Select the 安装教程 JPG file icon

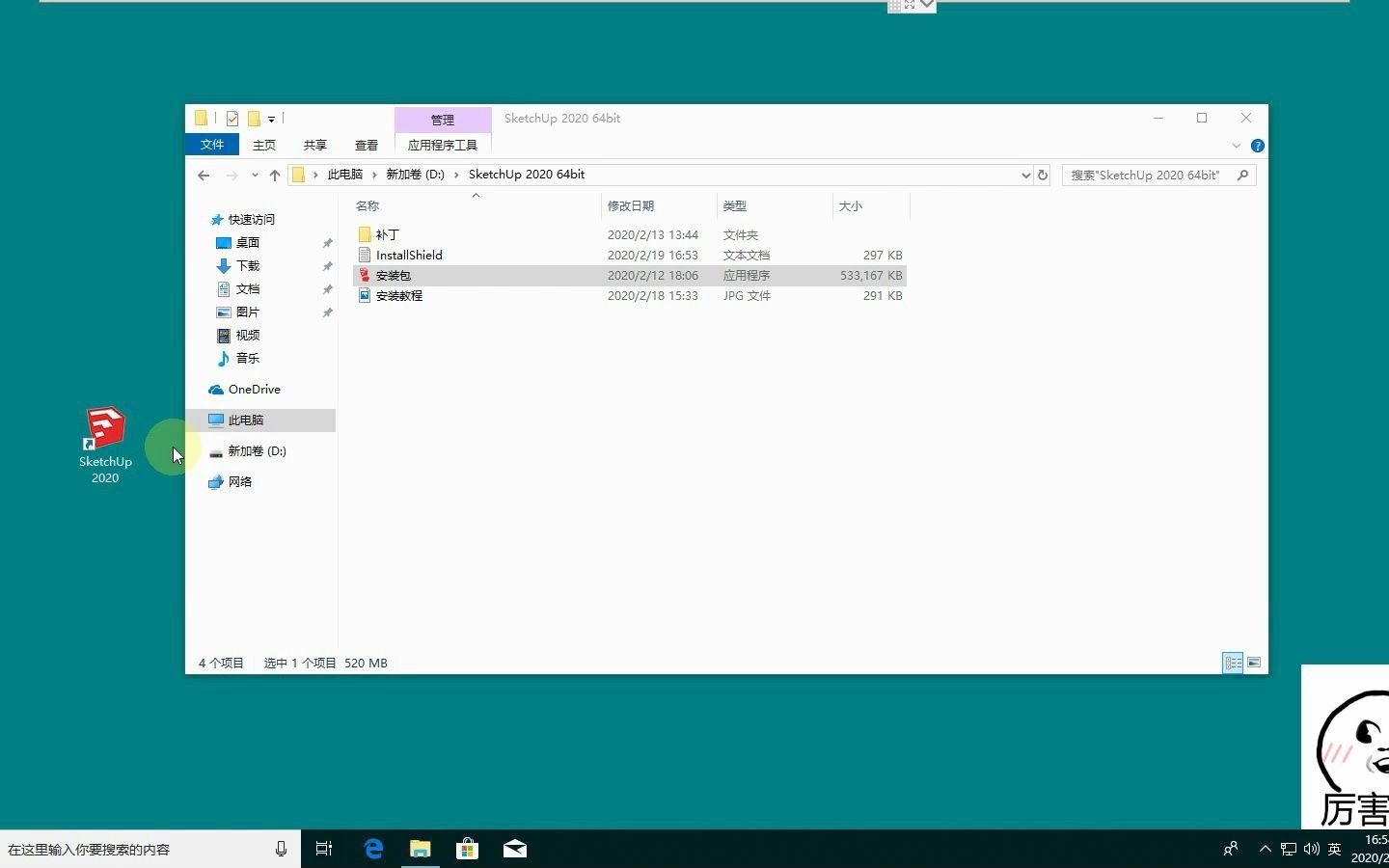(365, 295)
